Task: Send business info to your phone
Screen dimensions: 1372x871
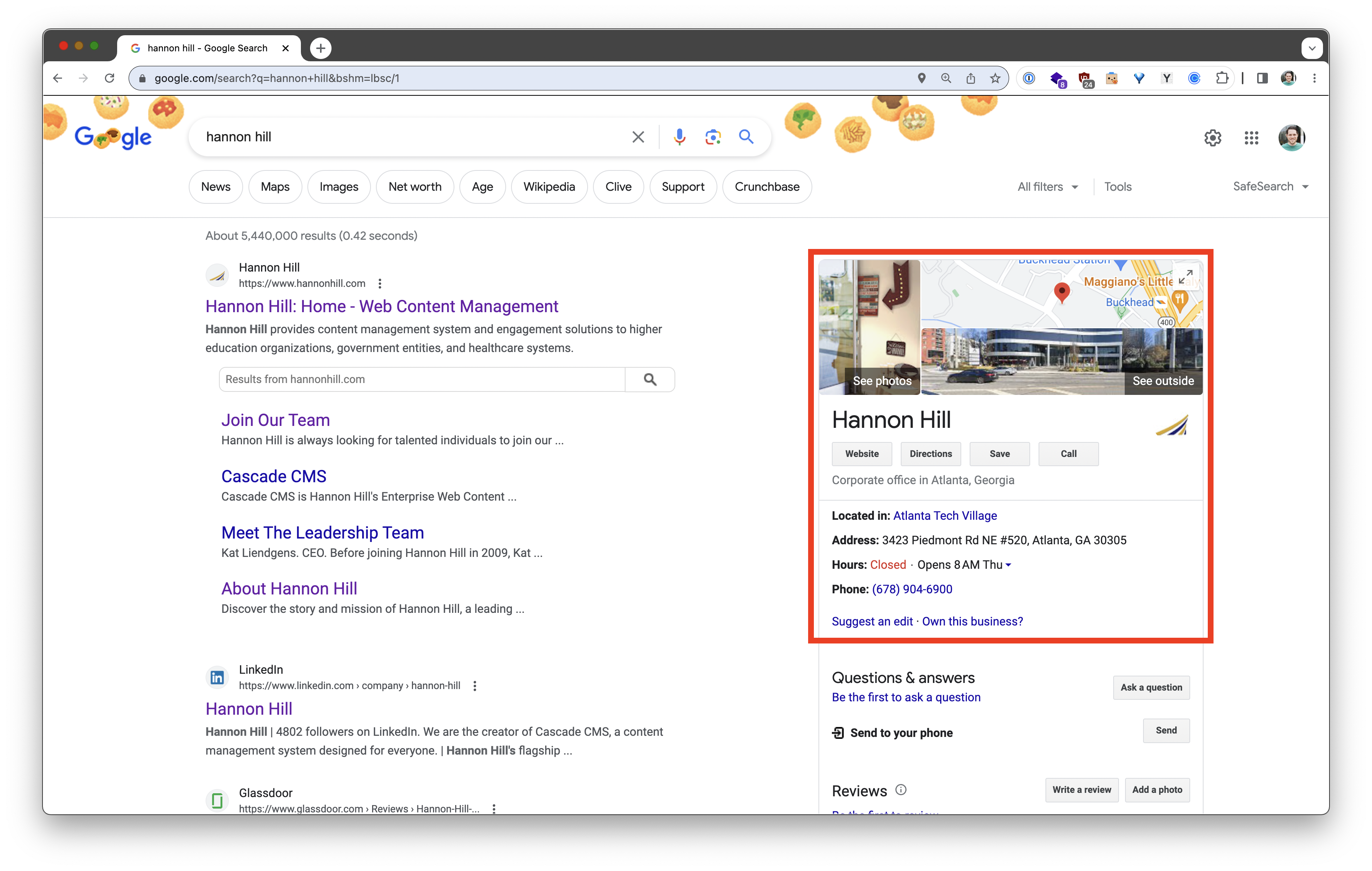Action: click(x=1166, y=730)
